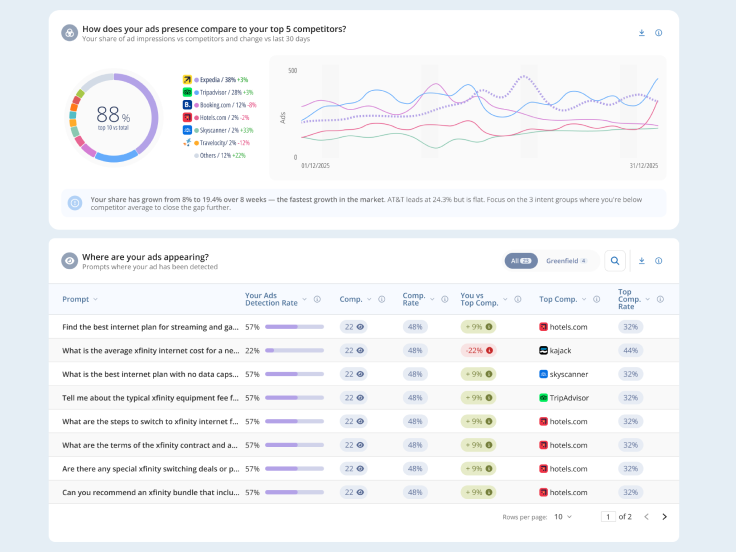Click skyscanner logo in no data caps row
The height and width of the screenshot is (552, 736).
[543, 374]
